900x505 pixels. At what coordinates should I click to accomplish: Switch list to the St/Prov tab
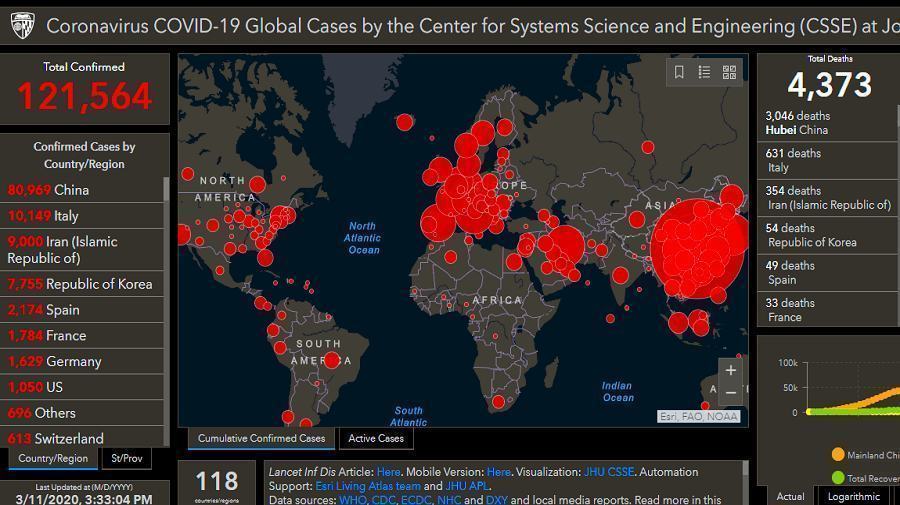pyautogui.click(x=127, y=459)
